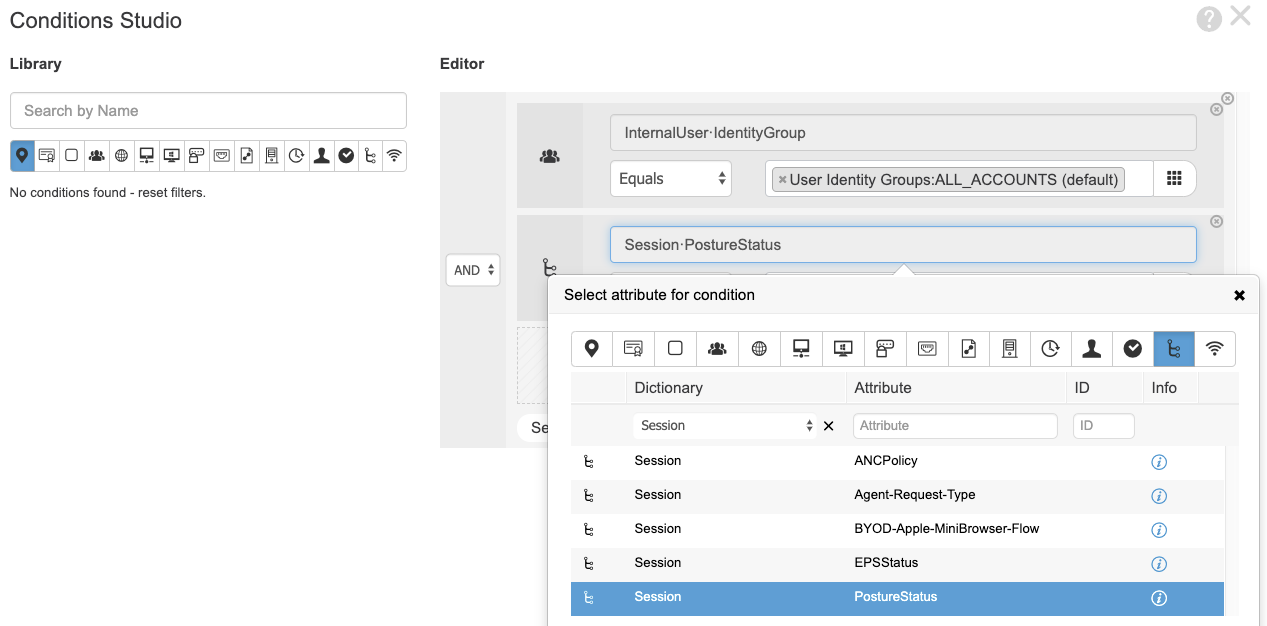Open the grid picker beside User Identity Groups
Image resolution: width=1267 pixels, height=626 pixels.
pos(1174,179)
